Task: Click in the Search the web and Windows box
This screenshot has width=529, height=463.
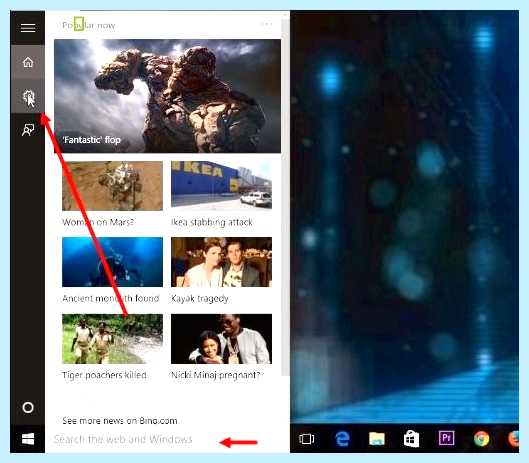Action: coord(167,439)
